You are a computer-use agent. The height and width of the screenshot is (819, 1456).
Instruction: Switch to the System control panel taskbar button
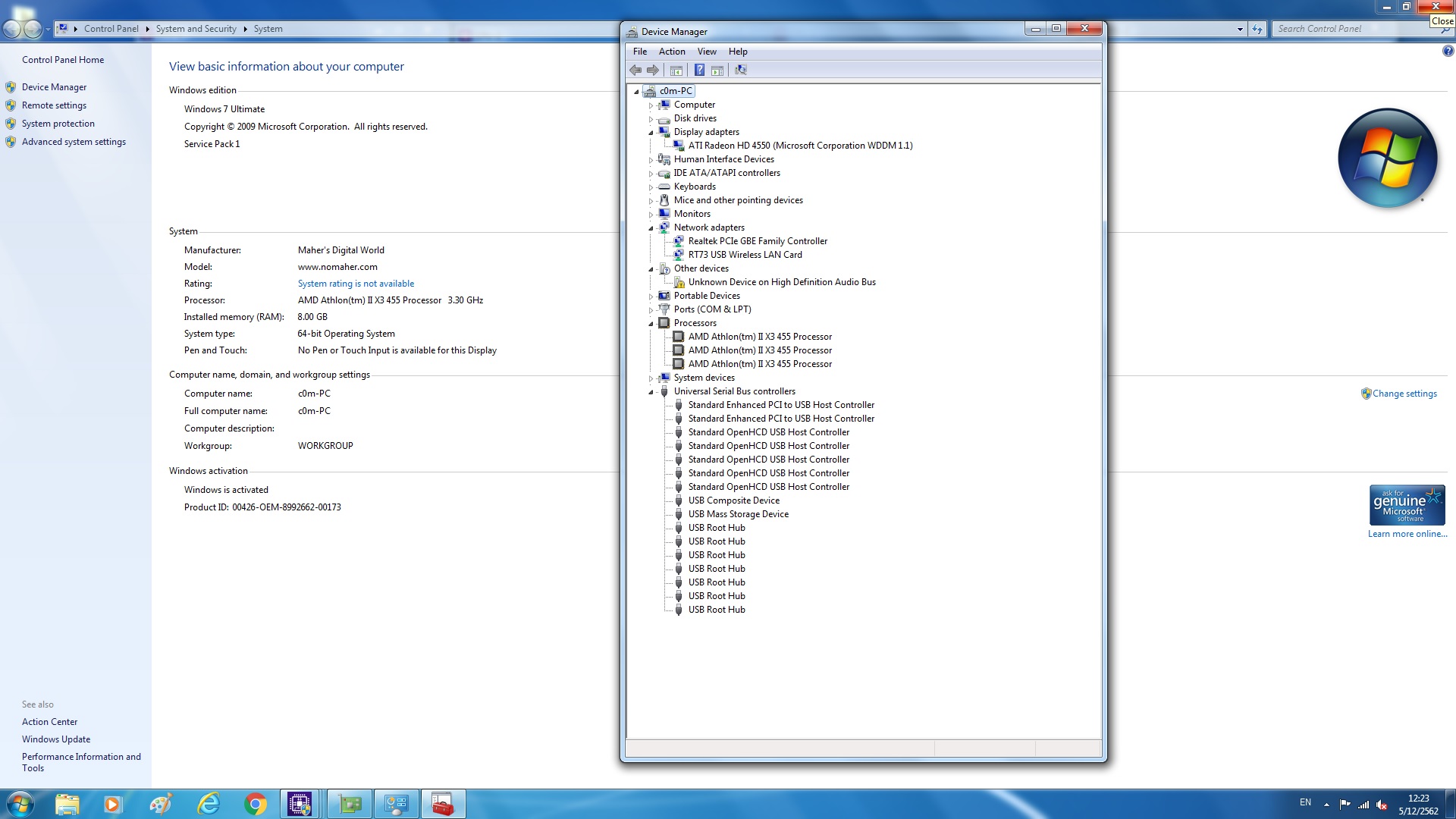(x=397, y=804)
